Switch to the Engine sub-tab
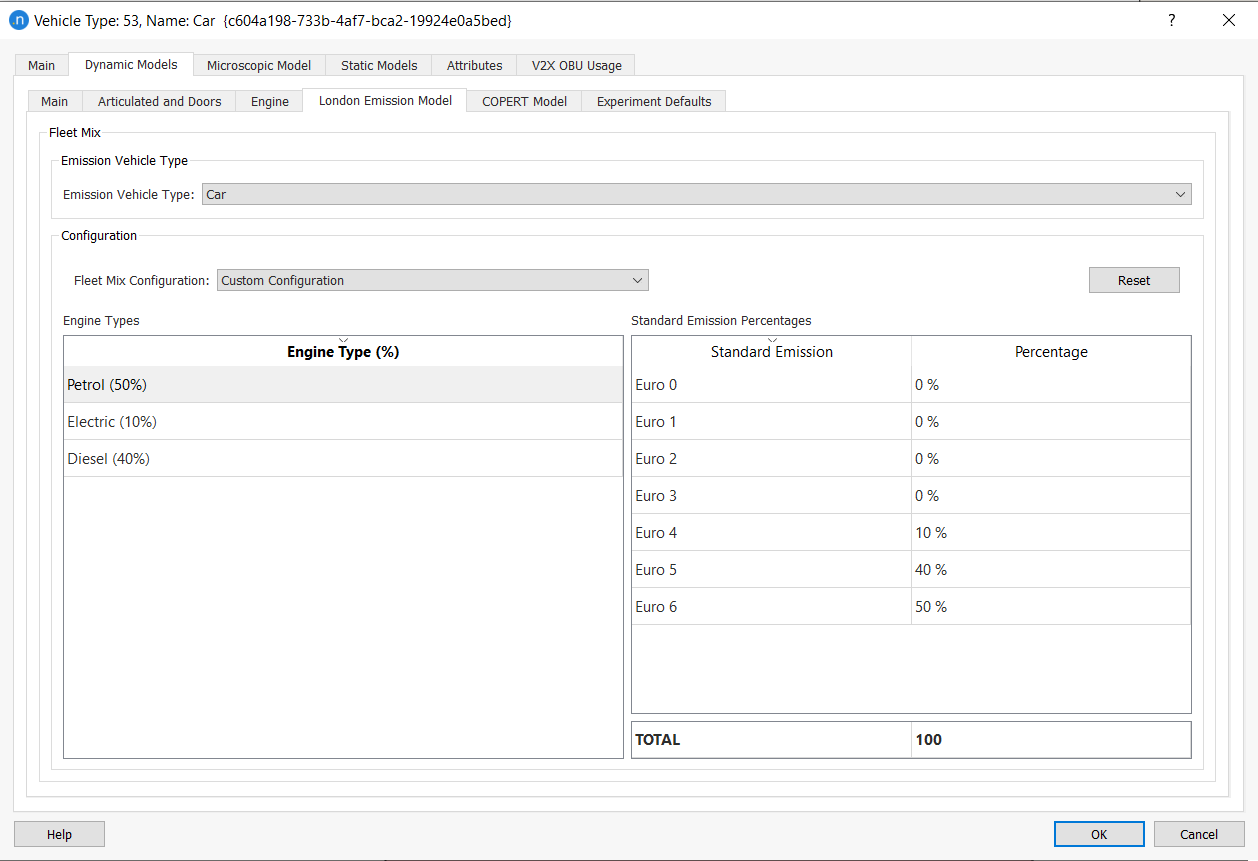The image size is (1258, 861). point(268,100)
